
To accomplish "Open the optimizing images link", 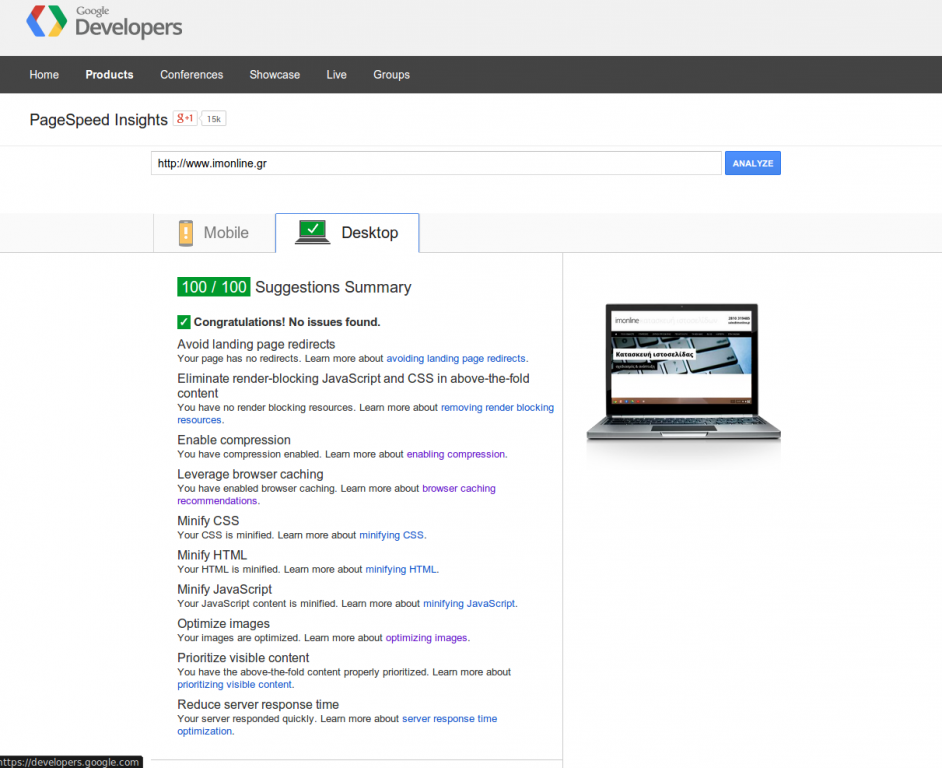I will [x=427, y=638].
